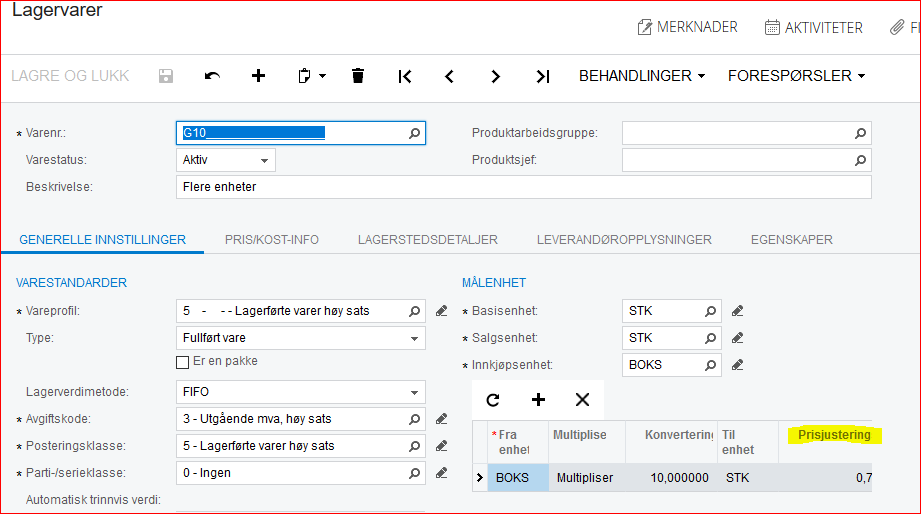Click the undo arrow icon in toolbar

point(212,76)
